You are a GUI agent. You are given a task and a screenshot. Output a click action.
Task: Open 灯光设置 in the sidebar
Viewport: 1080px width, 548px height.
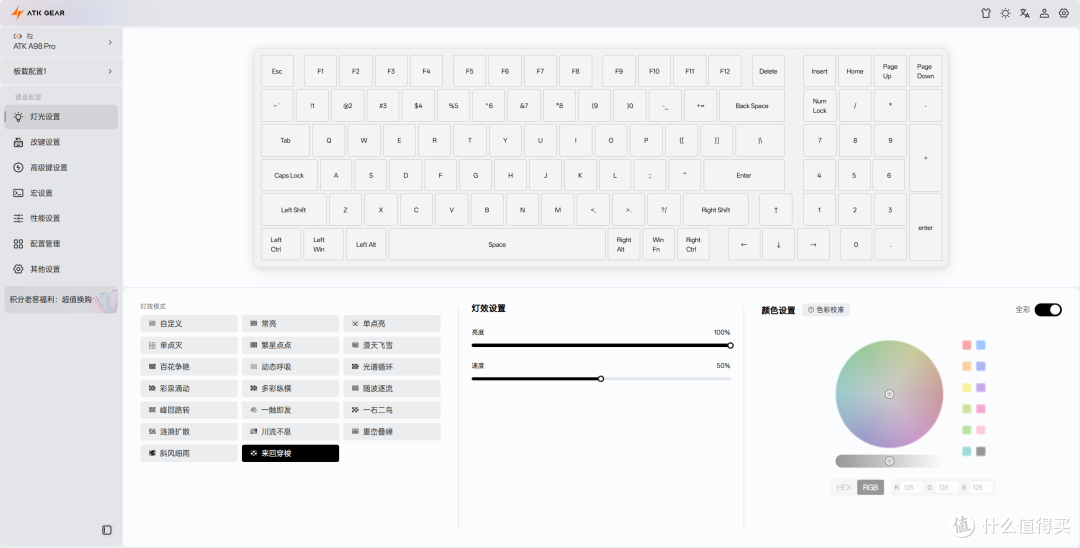(x=61, y=117)
